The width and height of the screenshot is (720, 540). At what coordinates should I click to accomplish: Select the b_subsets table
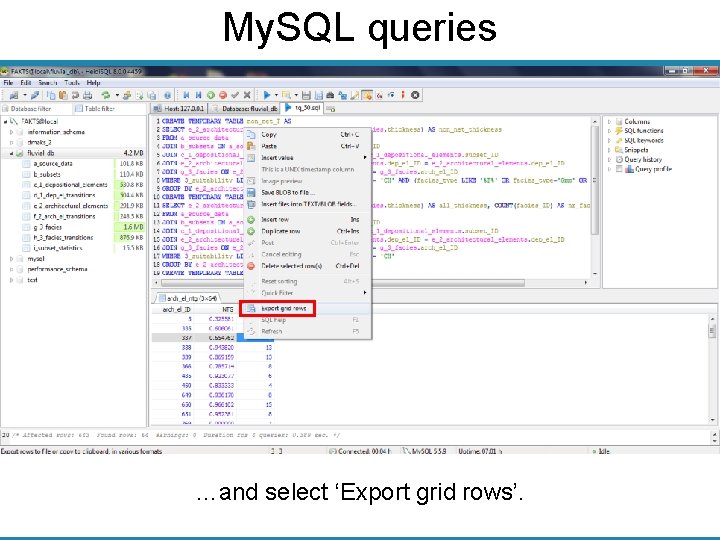point(47,174)
